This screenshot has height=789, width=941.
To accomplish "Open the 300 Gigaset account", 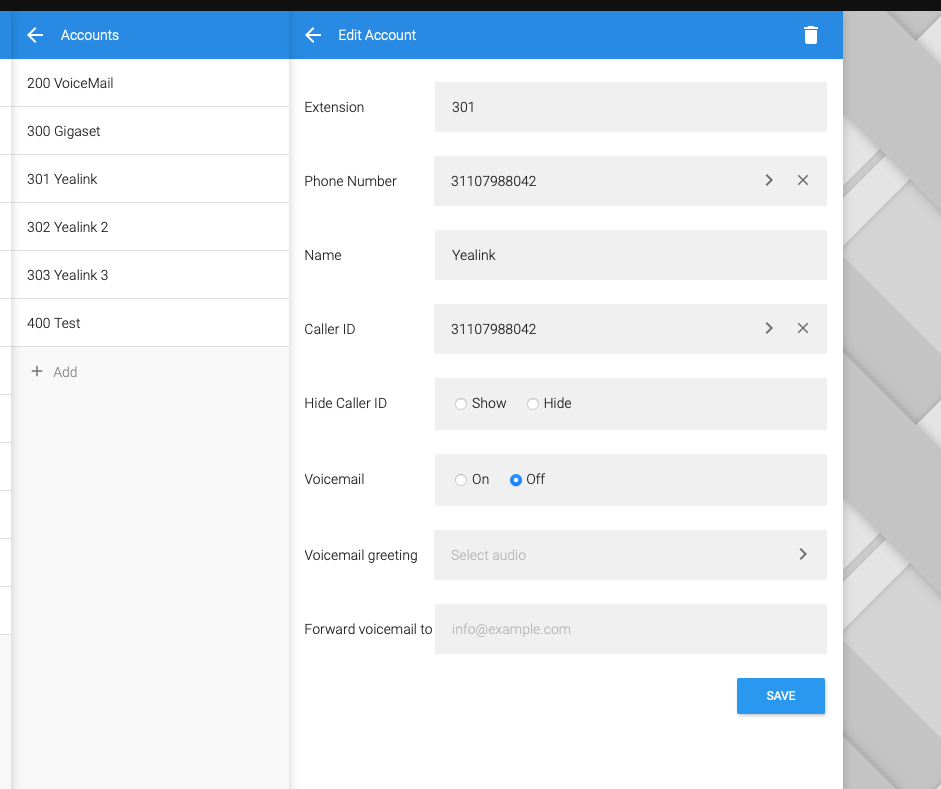I will tap(150, 131).
